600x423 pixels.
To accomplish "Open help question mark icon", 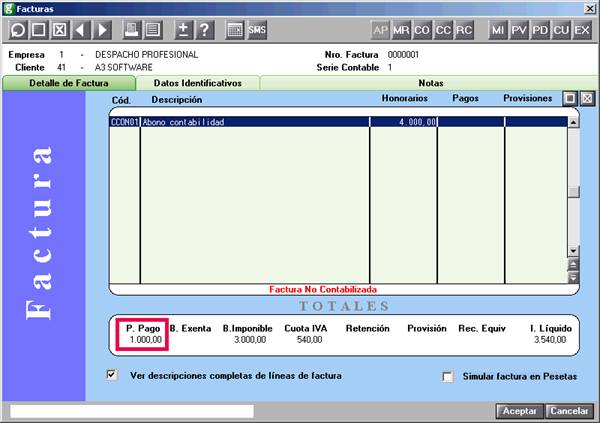I will [205, 30].
